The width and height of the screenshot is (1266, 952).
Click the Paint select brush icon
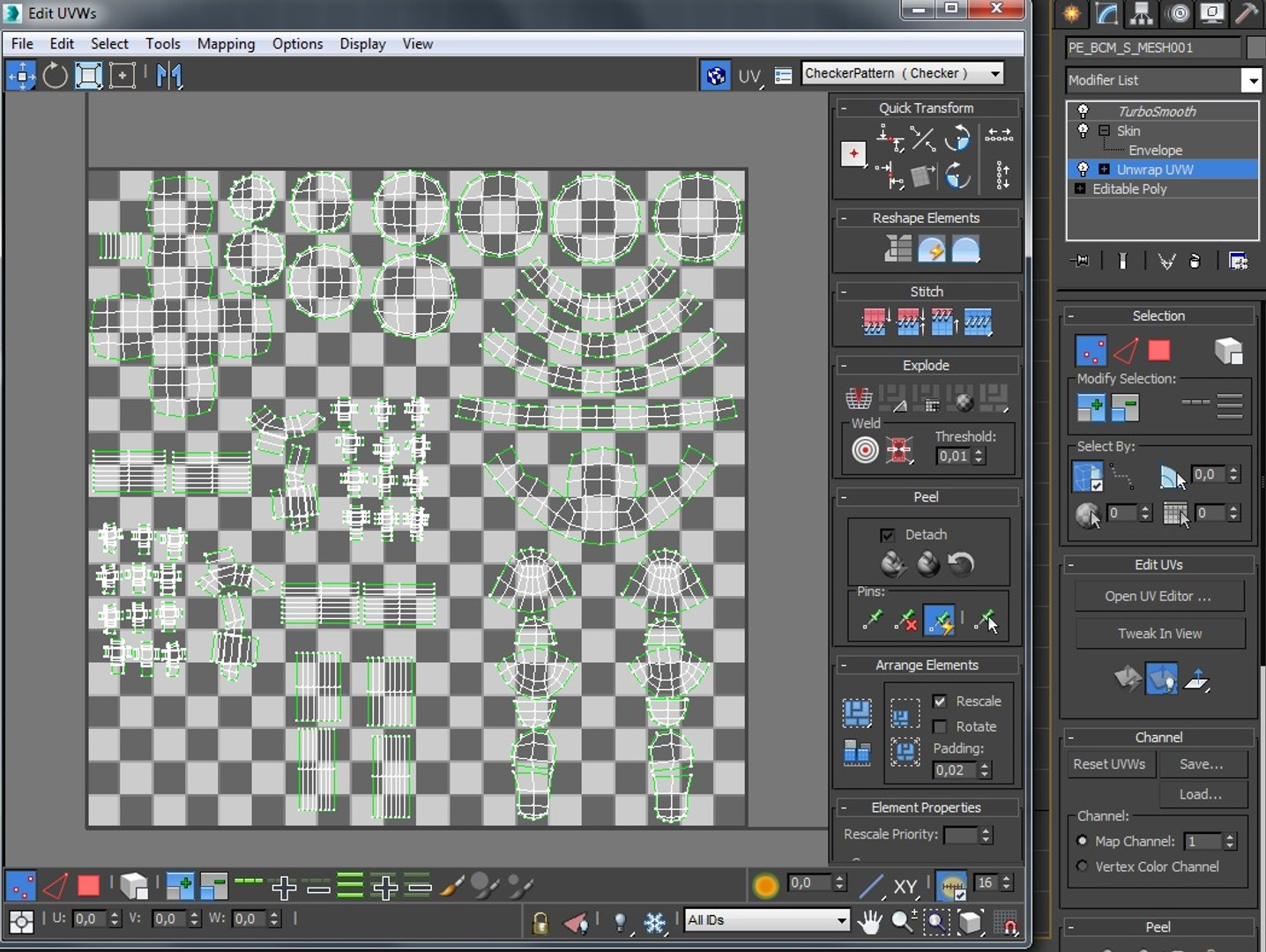click(x=451, y=886)
